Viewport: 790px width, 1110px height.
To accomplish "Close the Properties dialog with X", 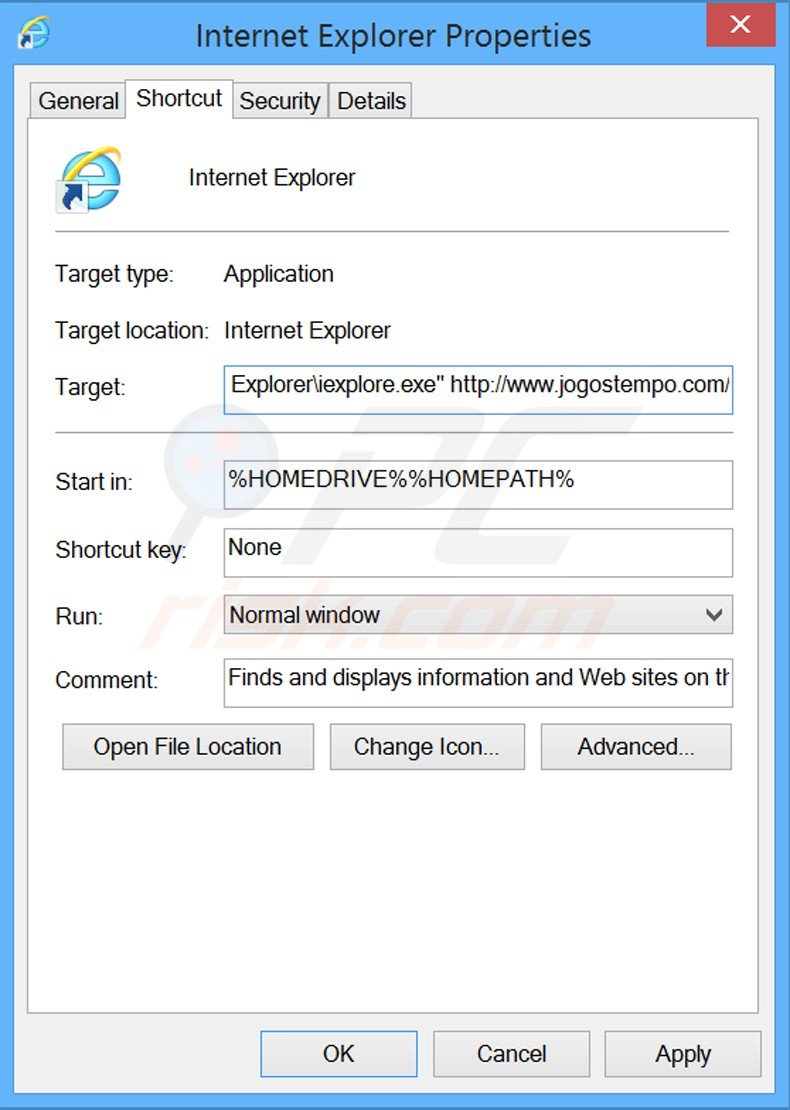I will (740, 25).
